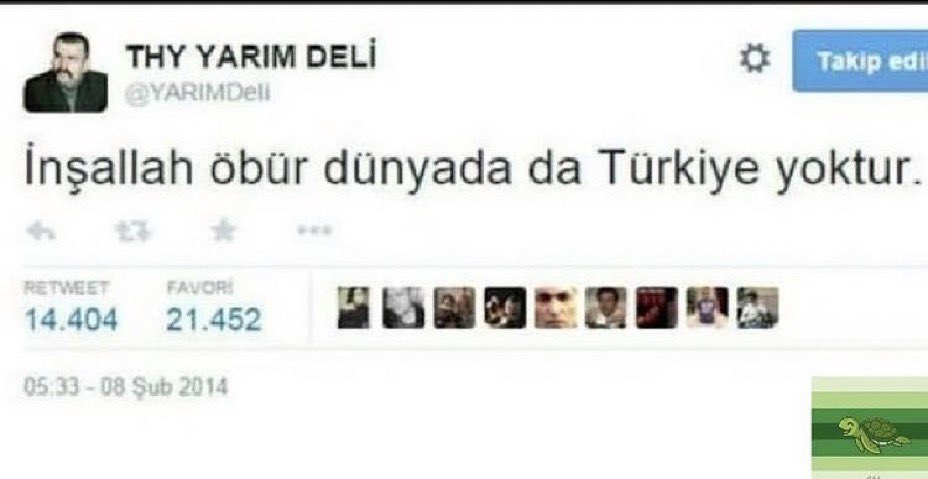Retweet using the retweet arrows icon
This screenshot has width=928, height=479.
click(x=133, y=232)
